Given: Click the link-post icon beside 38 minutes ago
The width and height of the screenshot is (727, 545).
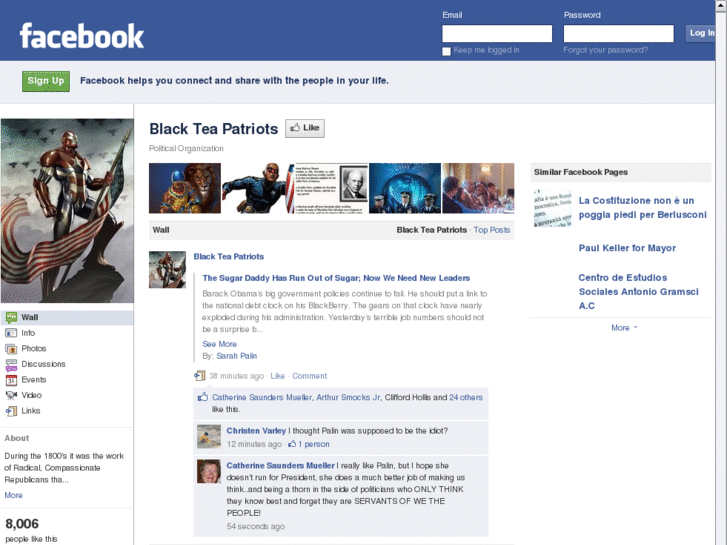Looking at the screenshot, I should pyautogui.click(x=200, y=376).
